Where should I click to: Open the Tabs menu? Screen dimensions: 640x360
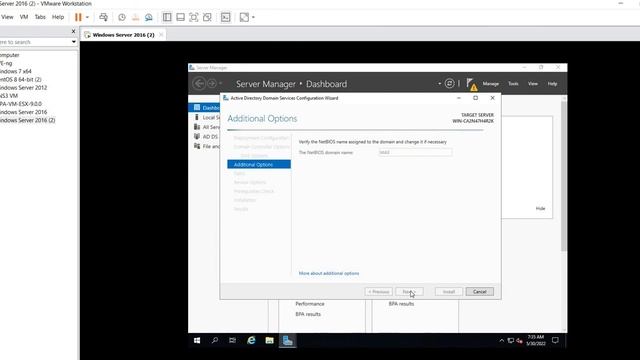click(x=40, y=17)
